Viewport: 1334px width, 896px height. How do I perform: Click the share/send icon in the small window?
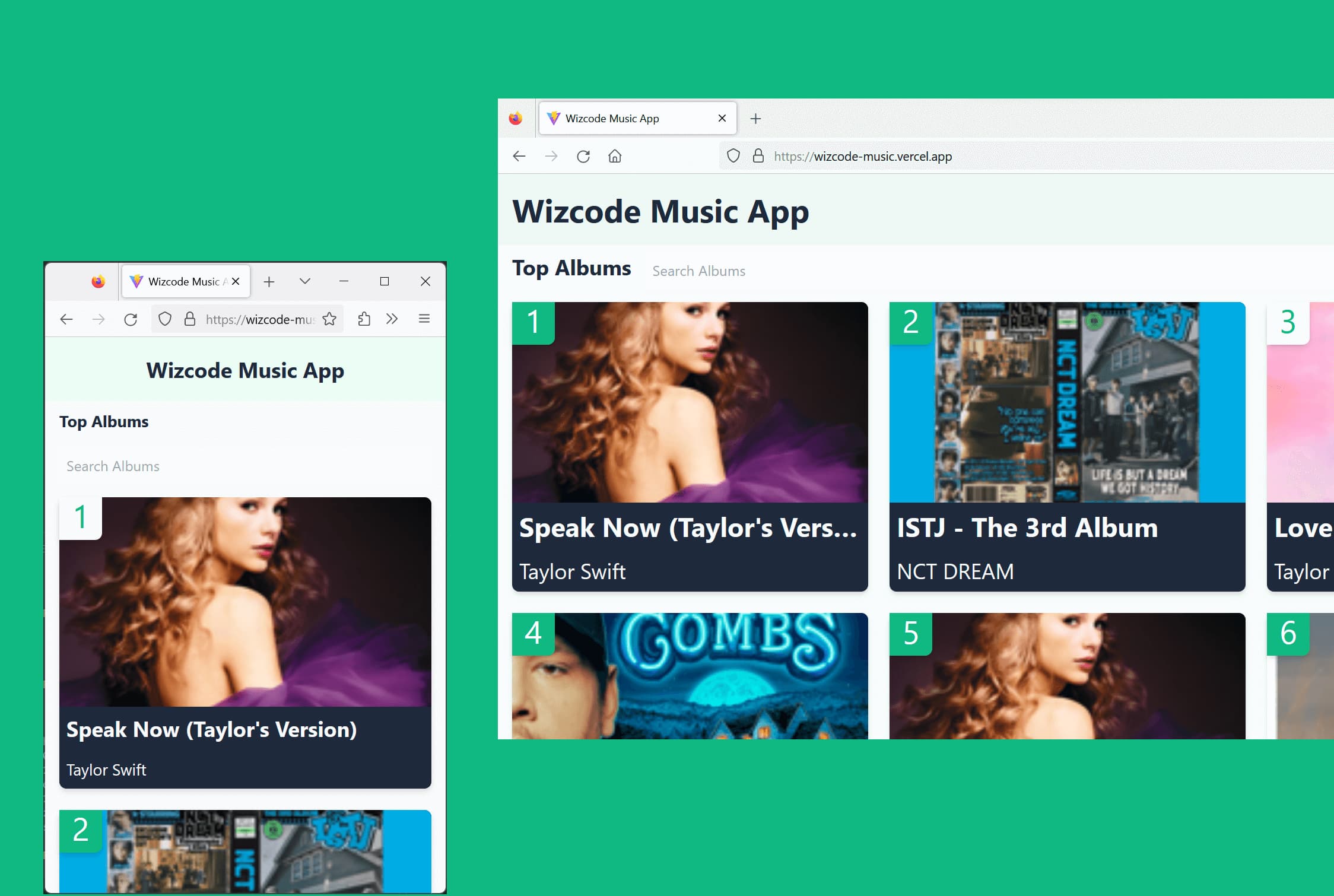click(364, 319)
